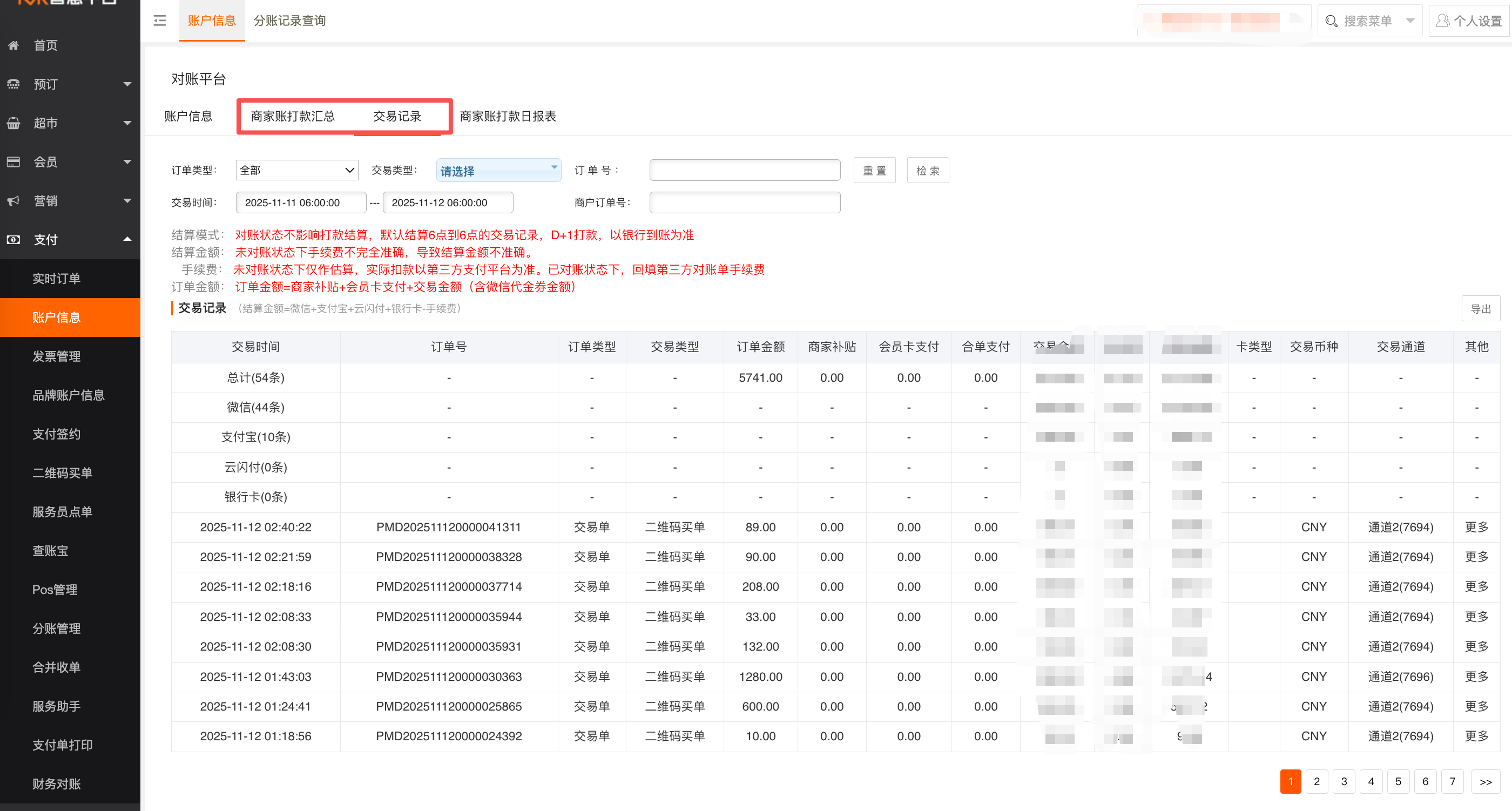Select the 超市 shopping basket icon
The height and width of the screenshot is (811, 1512).
click(x=13, y=123)
